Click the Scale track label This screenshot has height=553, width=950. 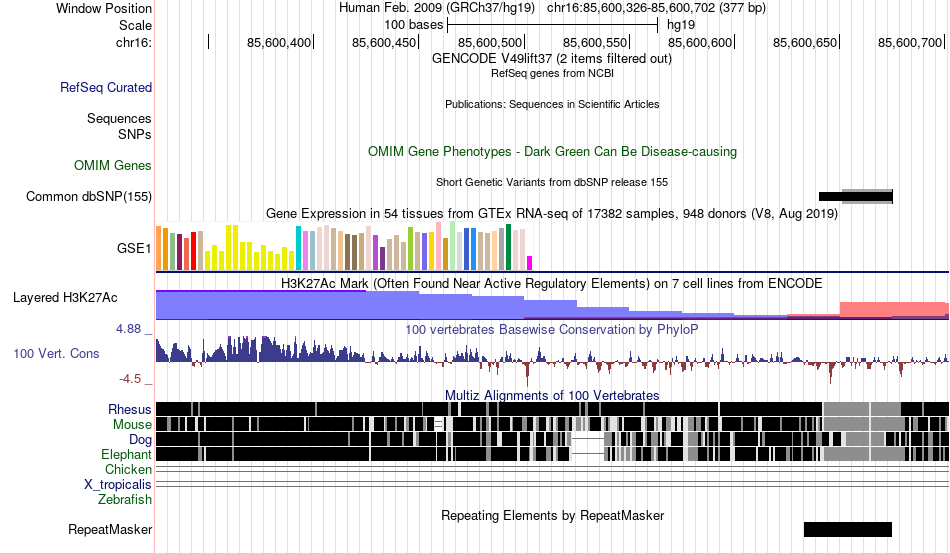click(136, 25)
